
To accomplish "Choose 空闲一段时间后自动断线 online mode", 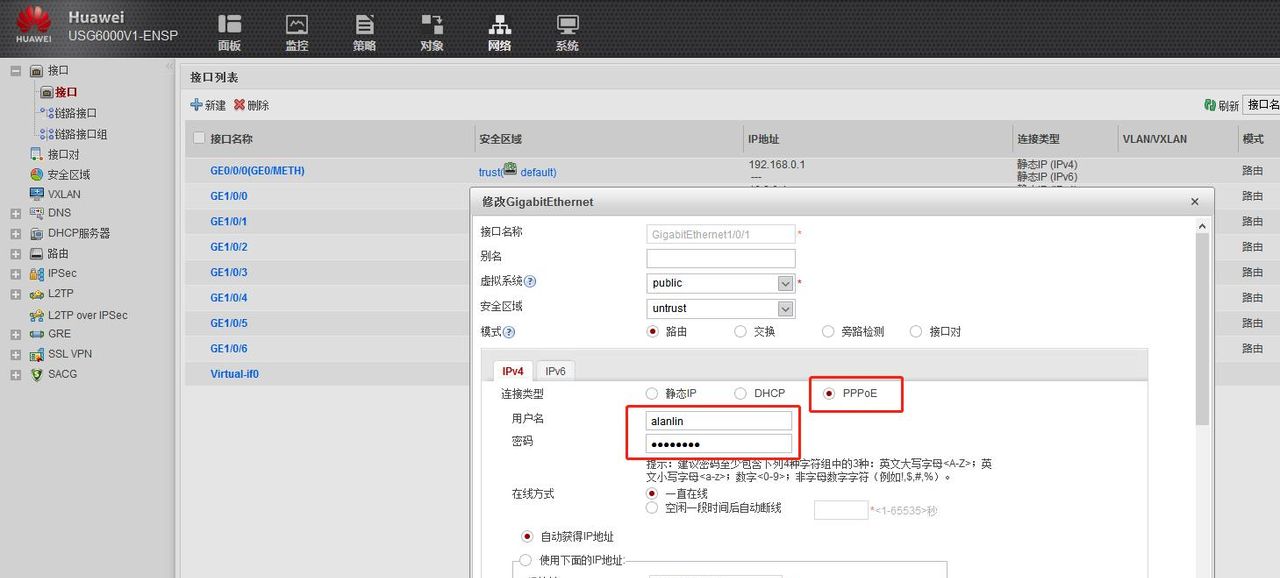I will (651, 507).
